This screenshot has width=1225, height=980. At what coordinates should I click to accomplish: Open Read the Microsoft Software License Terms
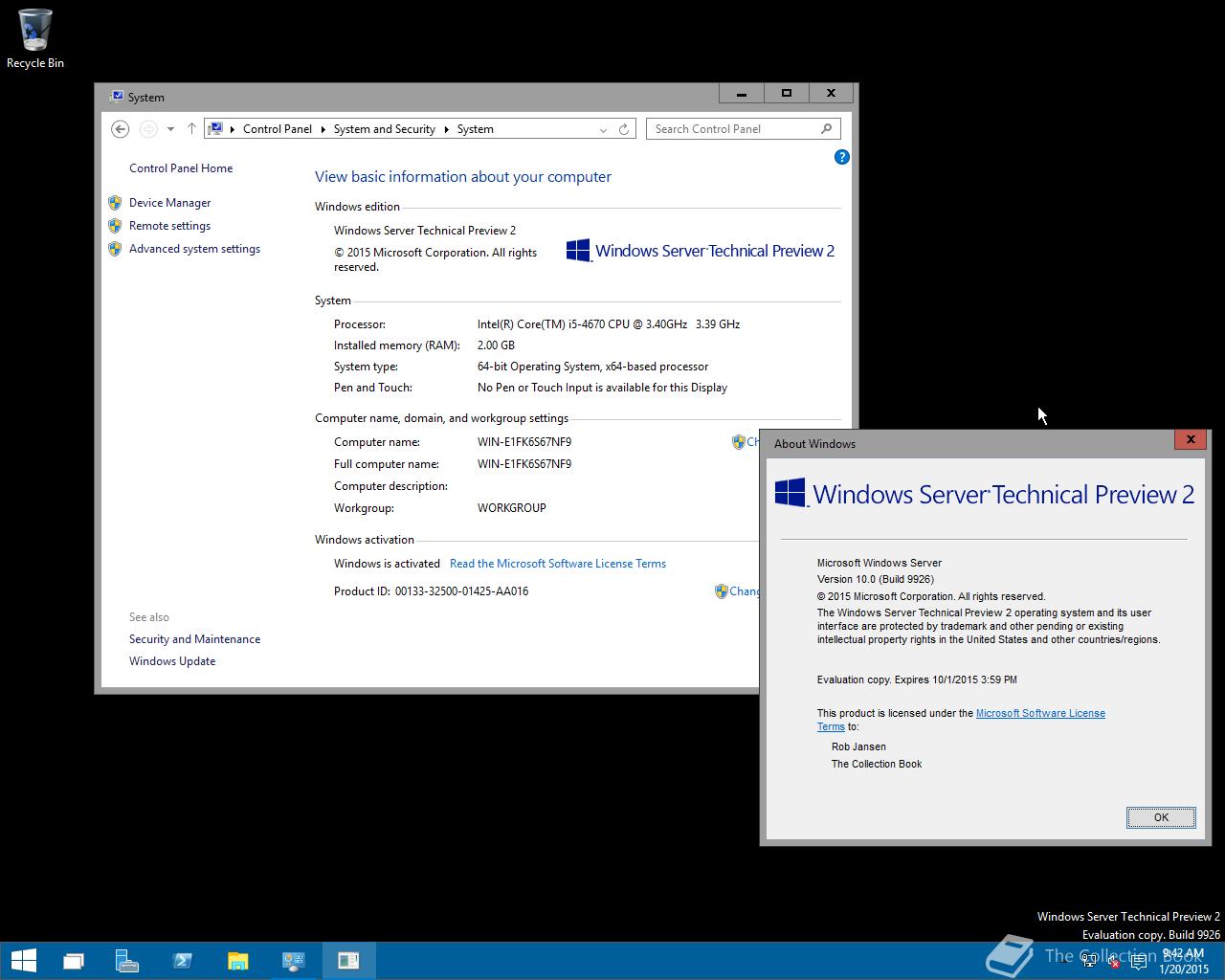[558, 564]
